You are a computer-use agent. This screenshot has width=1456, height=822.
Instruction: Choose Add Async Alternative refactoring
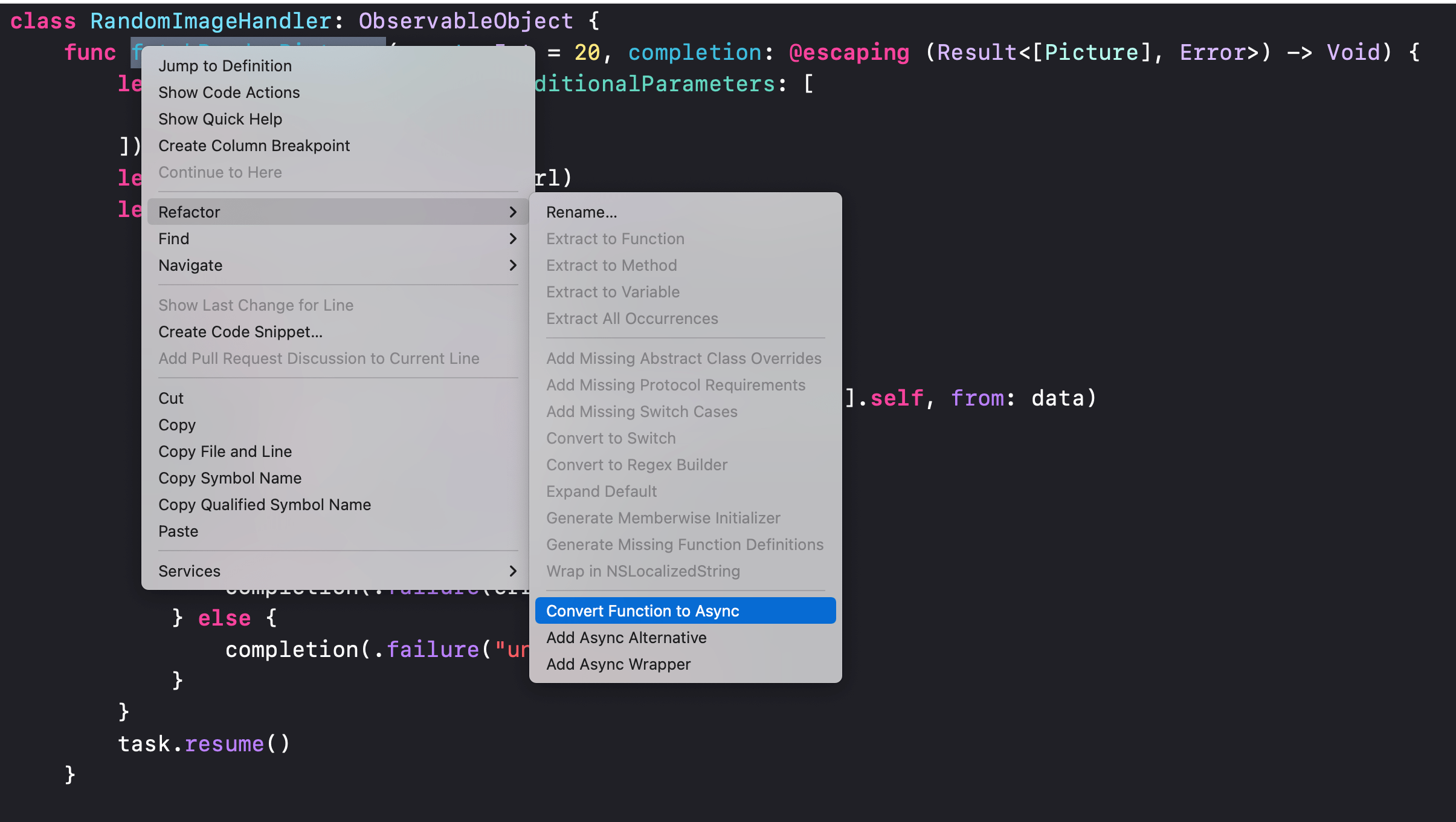[625, 637]
